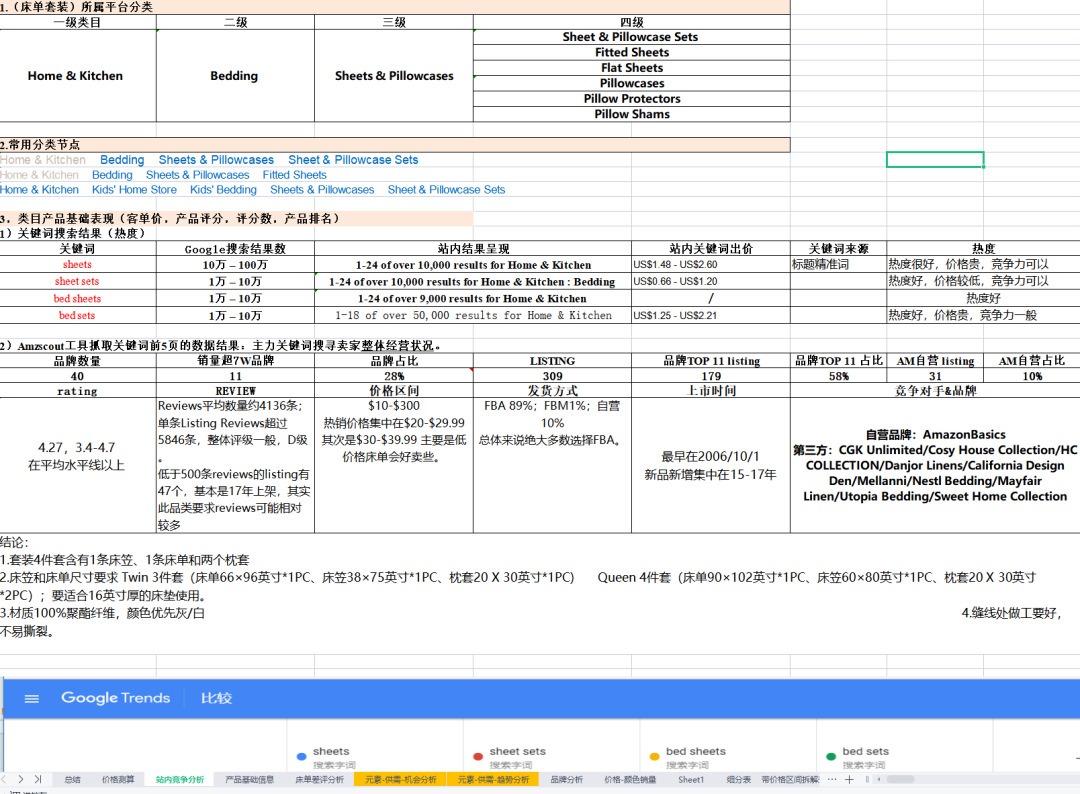Select the 品牌TOP 11 listing value 179

pyautogui.click(x=711, y=376)
